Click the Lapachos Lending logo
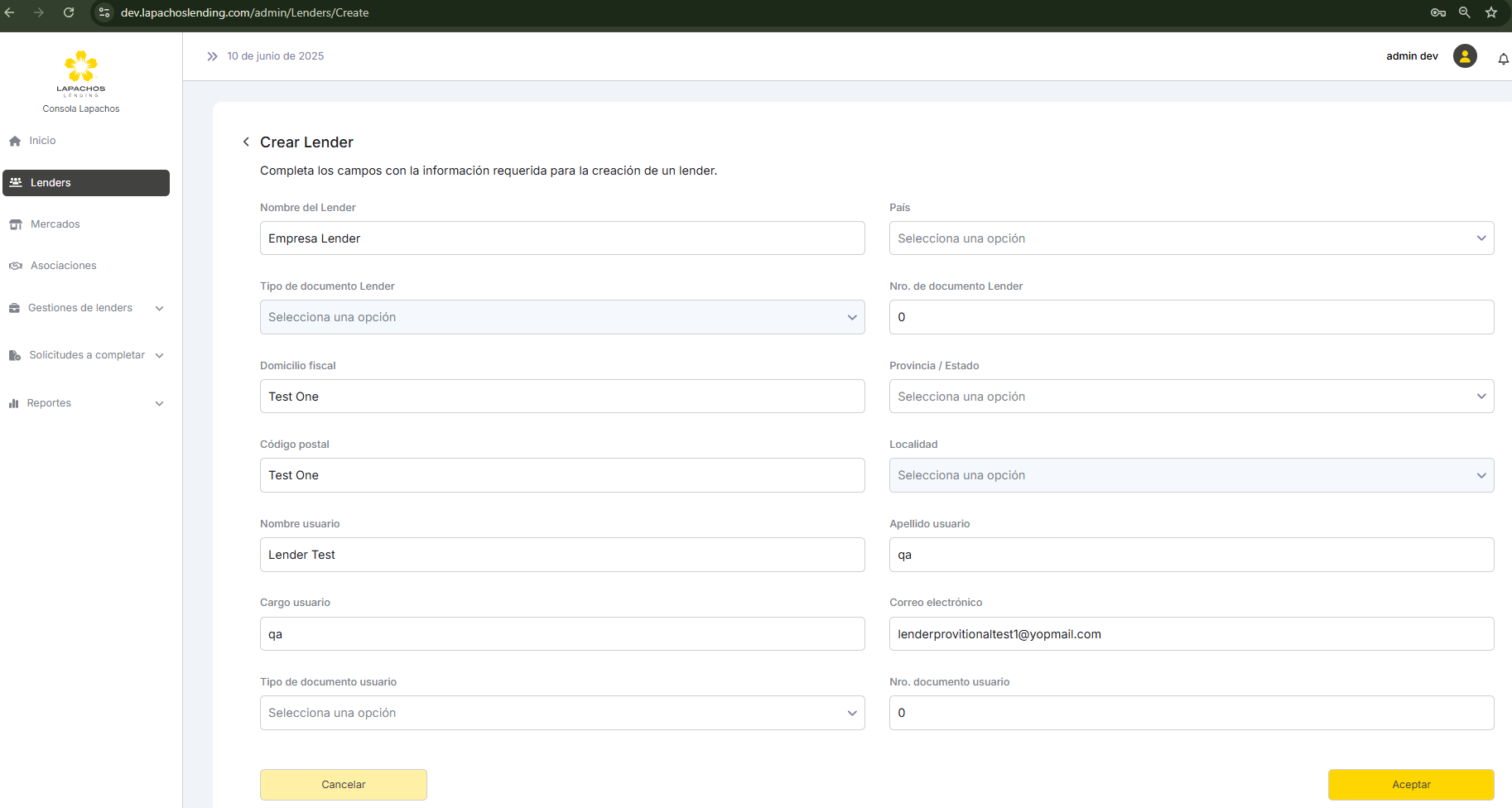This screenshot has width=1512, height=808. pos(81,74)
